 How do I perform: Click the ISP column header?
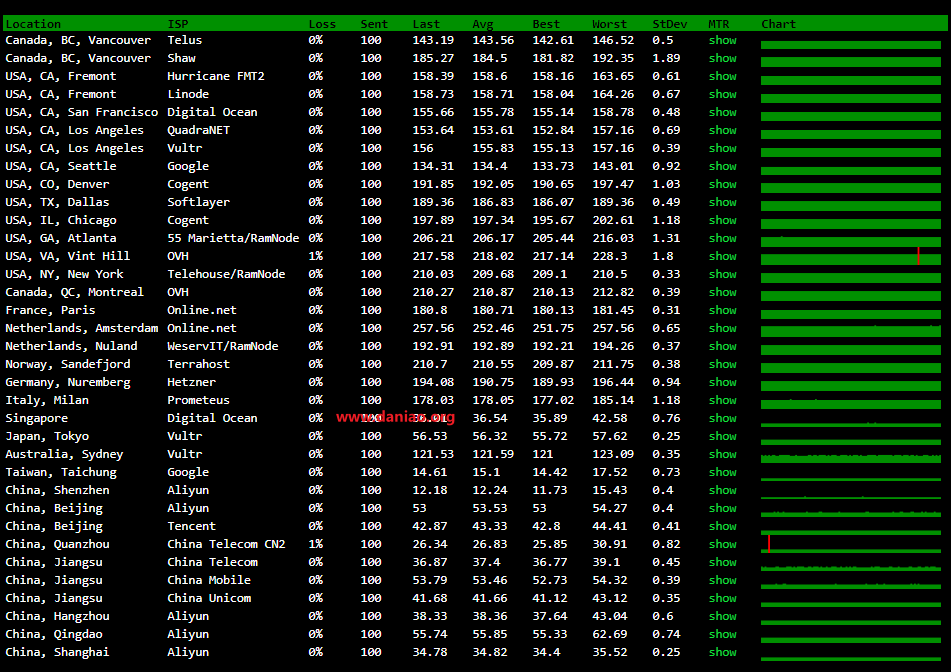(178, 24)
